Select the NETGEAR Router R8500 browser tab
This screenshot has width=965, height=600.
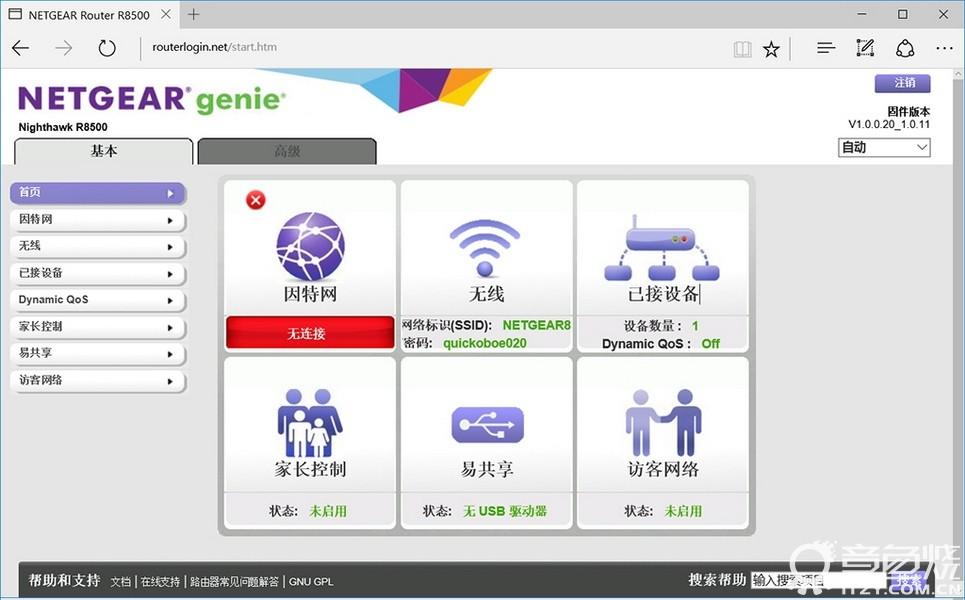[89, 15]
